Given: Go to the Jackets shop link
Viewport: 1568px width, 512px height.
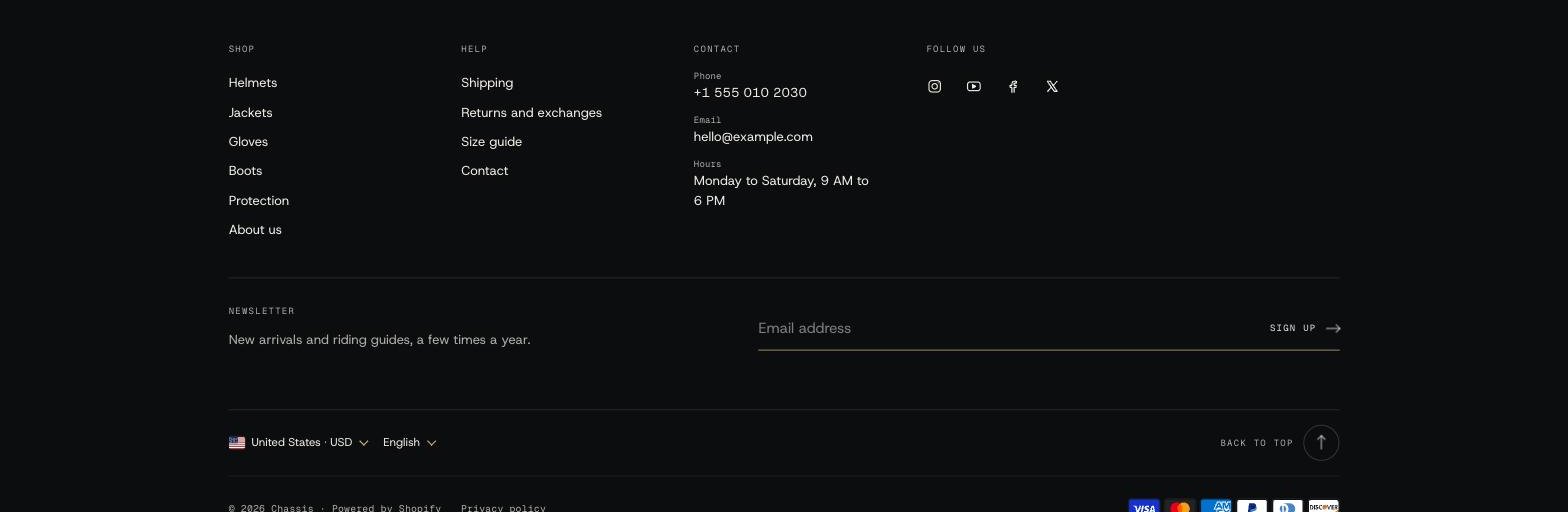Looking at the screenshot, I should click(x=251, y=113).
